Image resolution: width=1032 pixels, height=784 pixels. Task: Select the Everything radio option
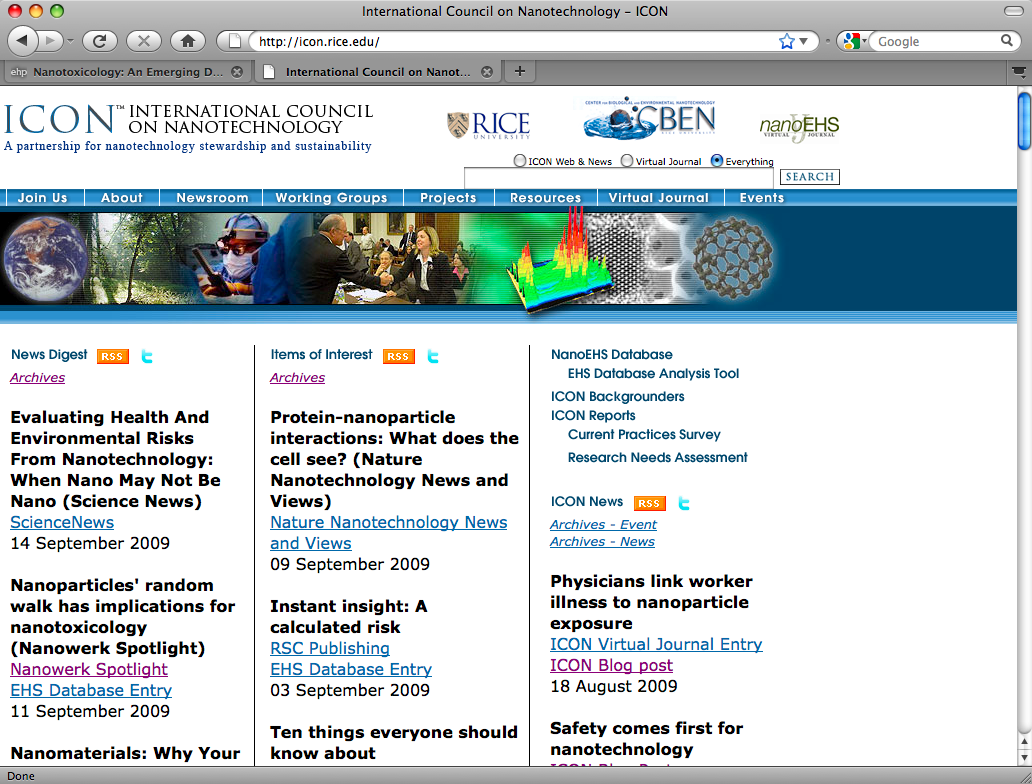point(717,161)
